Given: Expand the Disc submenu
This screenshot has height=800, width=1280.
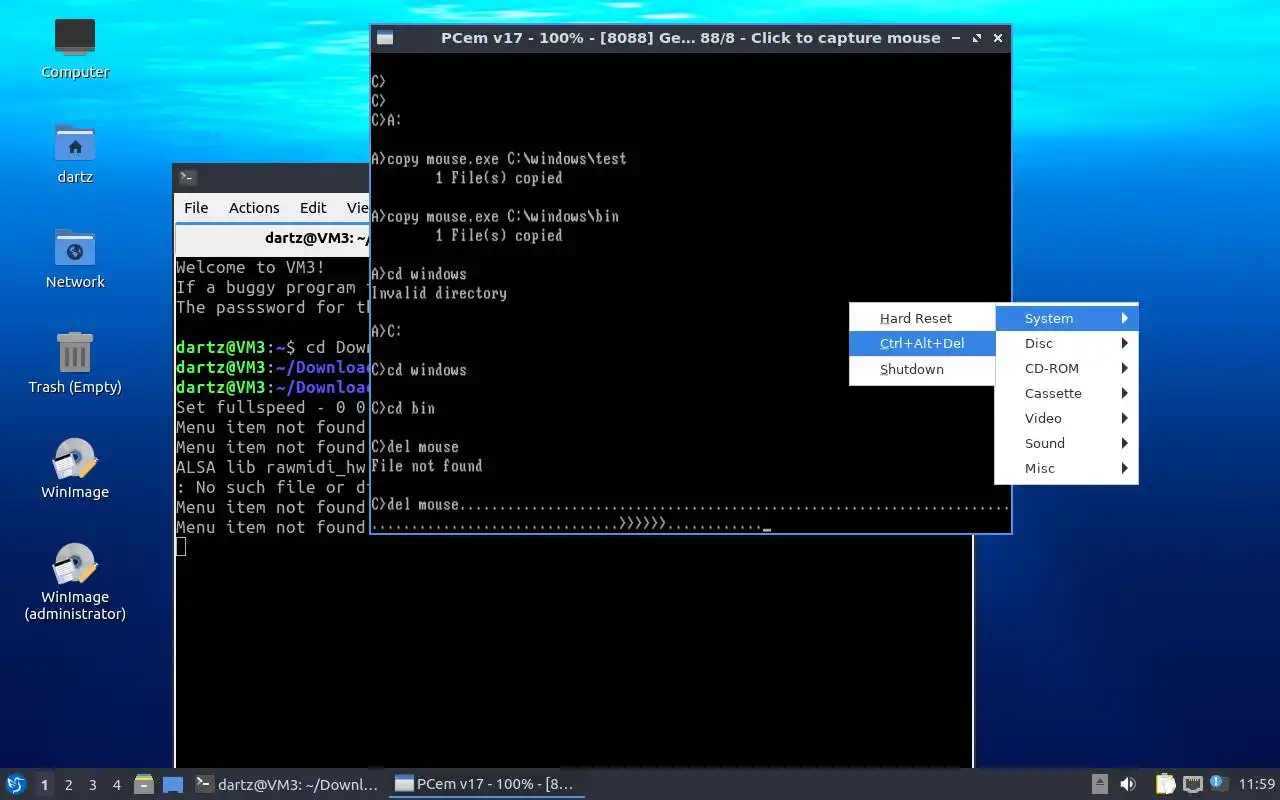Looking at the screenshot, I should coord(1066,343).
